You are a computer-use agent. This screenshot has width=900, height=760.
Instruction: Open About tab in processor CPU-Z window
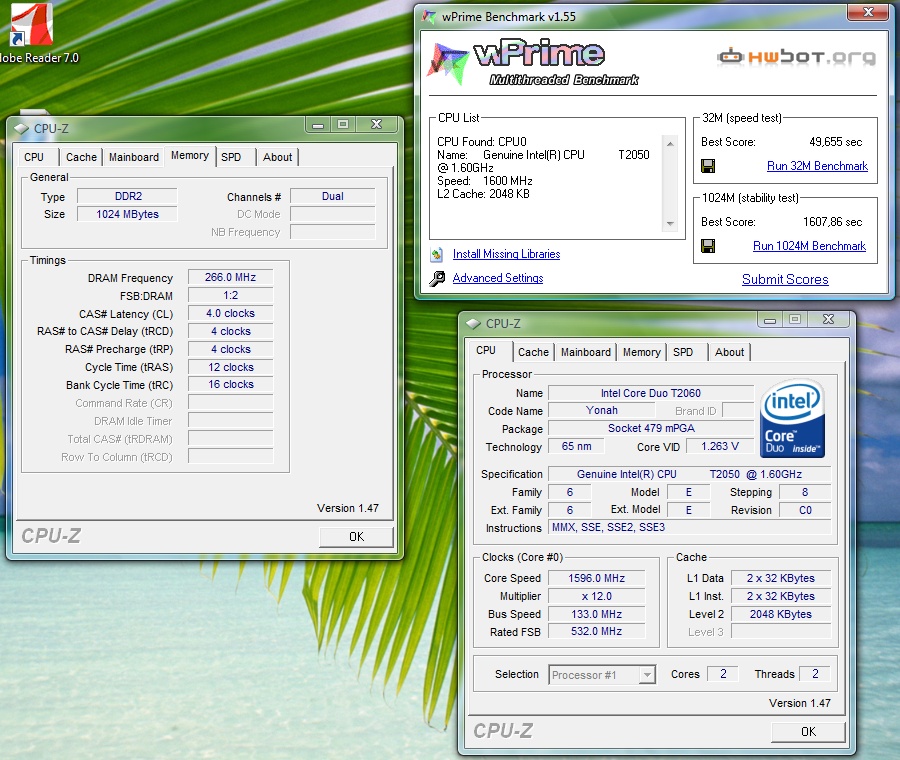(x=729, y=352)
